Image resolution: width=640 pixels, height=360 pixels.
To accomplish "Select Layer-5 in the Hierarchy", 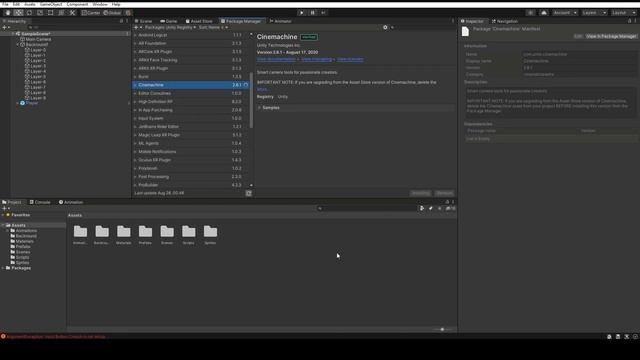I will [x=38, y=77].
